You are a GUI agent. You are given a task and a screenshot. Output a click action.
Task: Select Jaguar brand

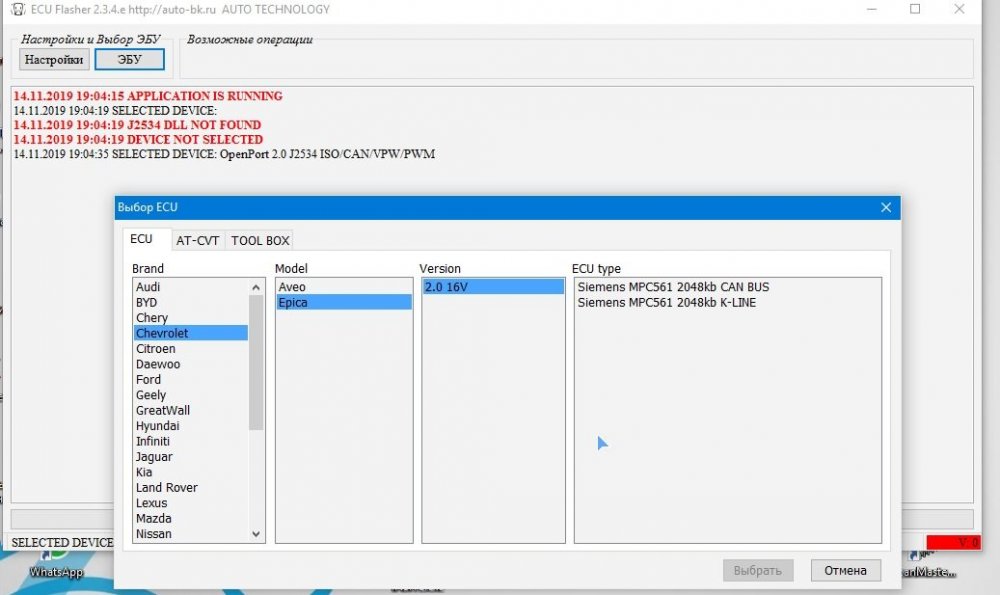point(191,457)
